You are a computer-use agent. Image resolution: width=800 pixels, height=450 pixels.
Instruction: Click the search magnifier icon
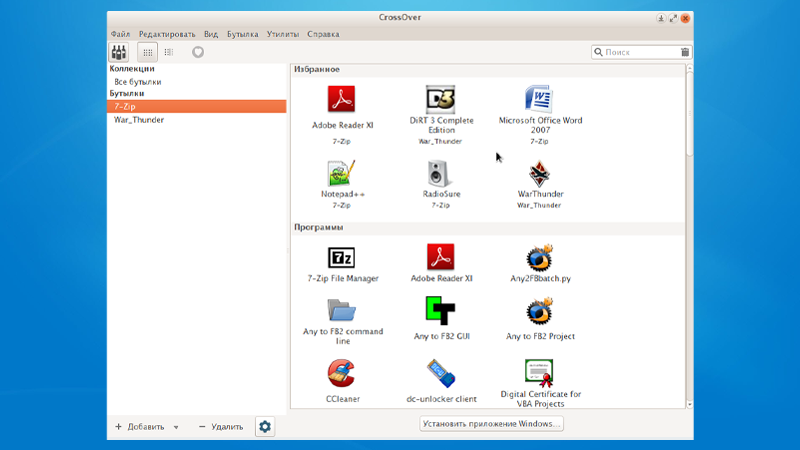[598, 52]
